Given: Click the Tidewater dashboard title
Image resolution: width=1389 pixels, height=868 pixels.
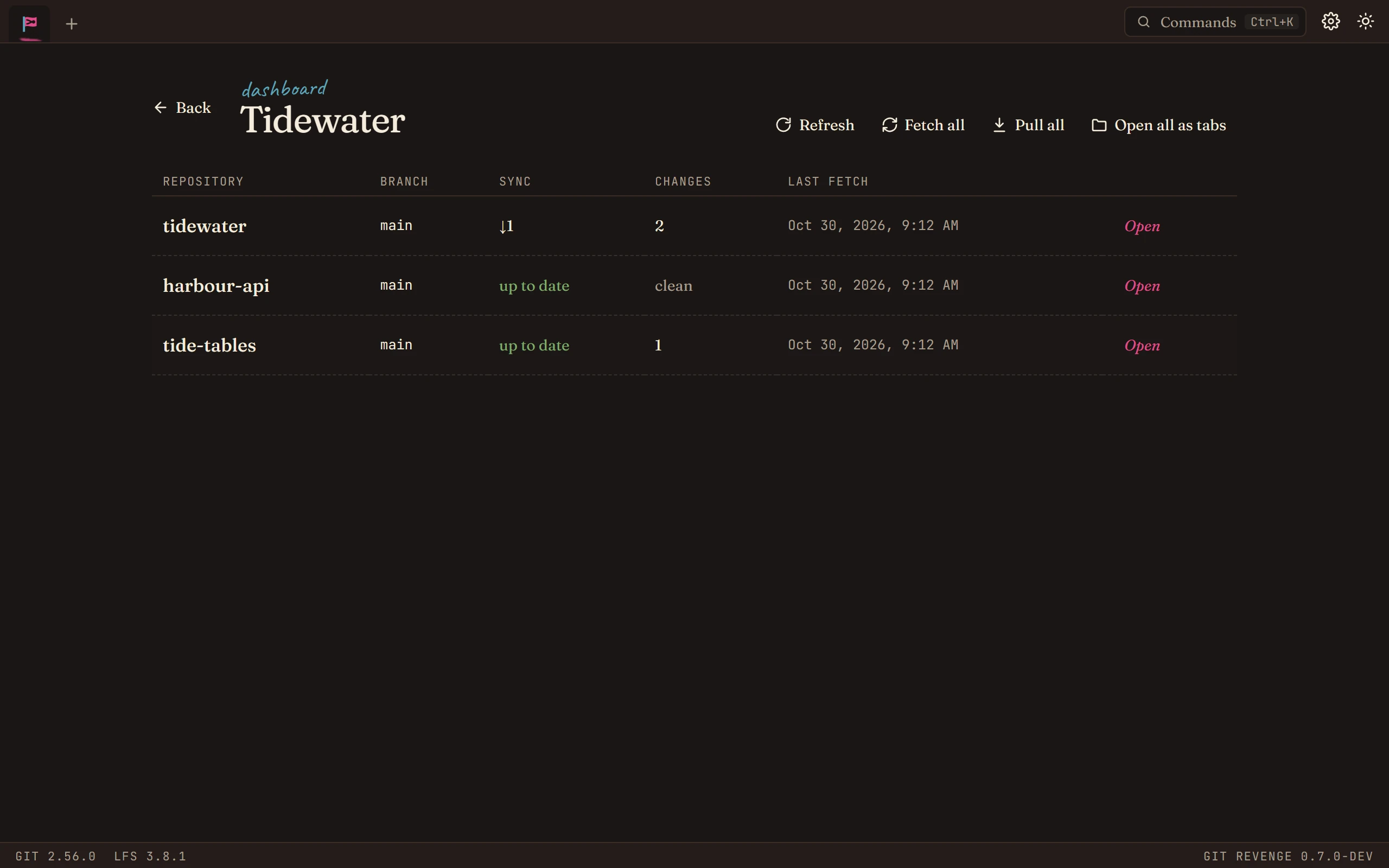Looking at the screenshot, I should pyautogui.click(x=323, y=120).
